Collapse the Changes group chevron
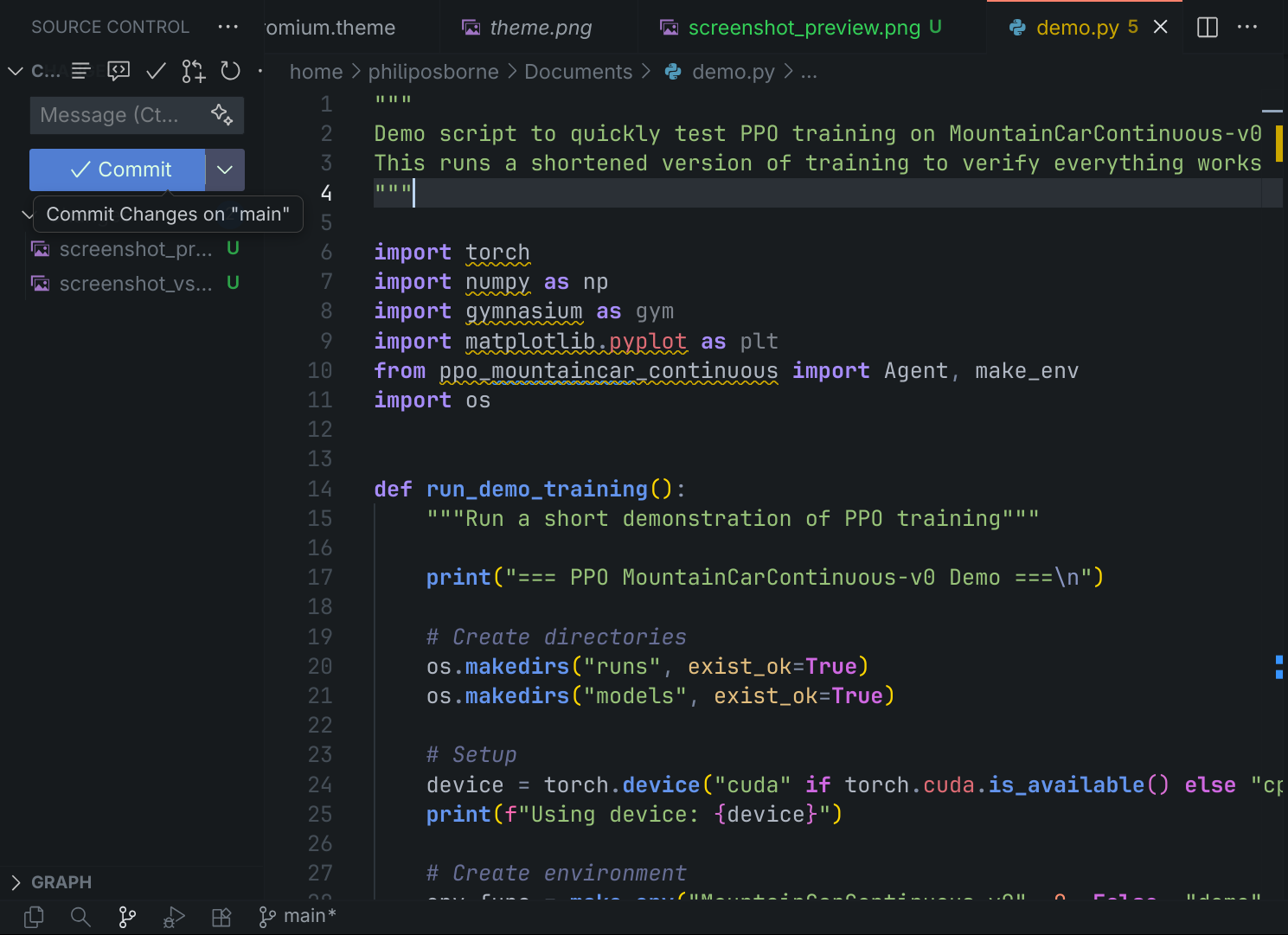 (x=26, y=214)
